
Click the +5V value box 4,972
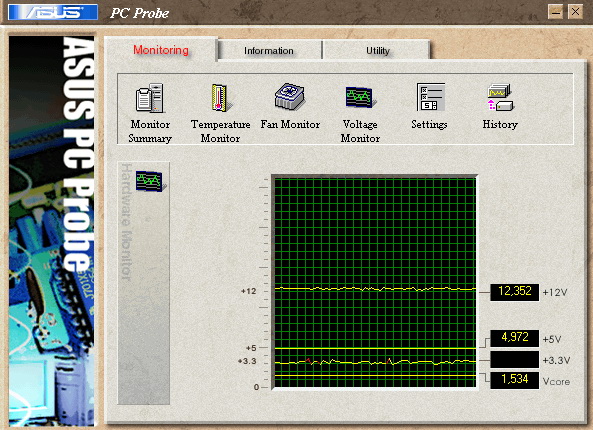[514, 338]
